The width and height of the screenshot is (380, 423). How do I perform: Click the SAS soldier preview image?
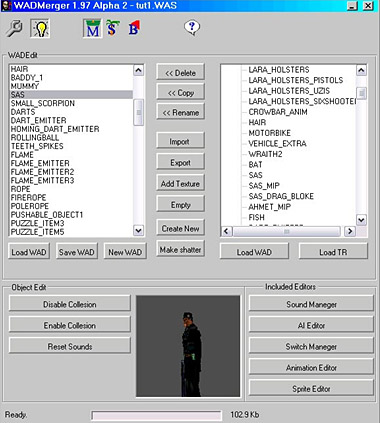(x=188, y=346)
